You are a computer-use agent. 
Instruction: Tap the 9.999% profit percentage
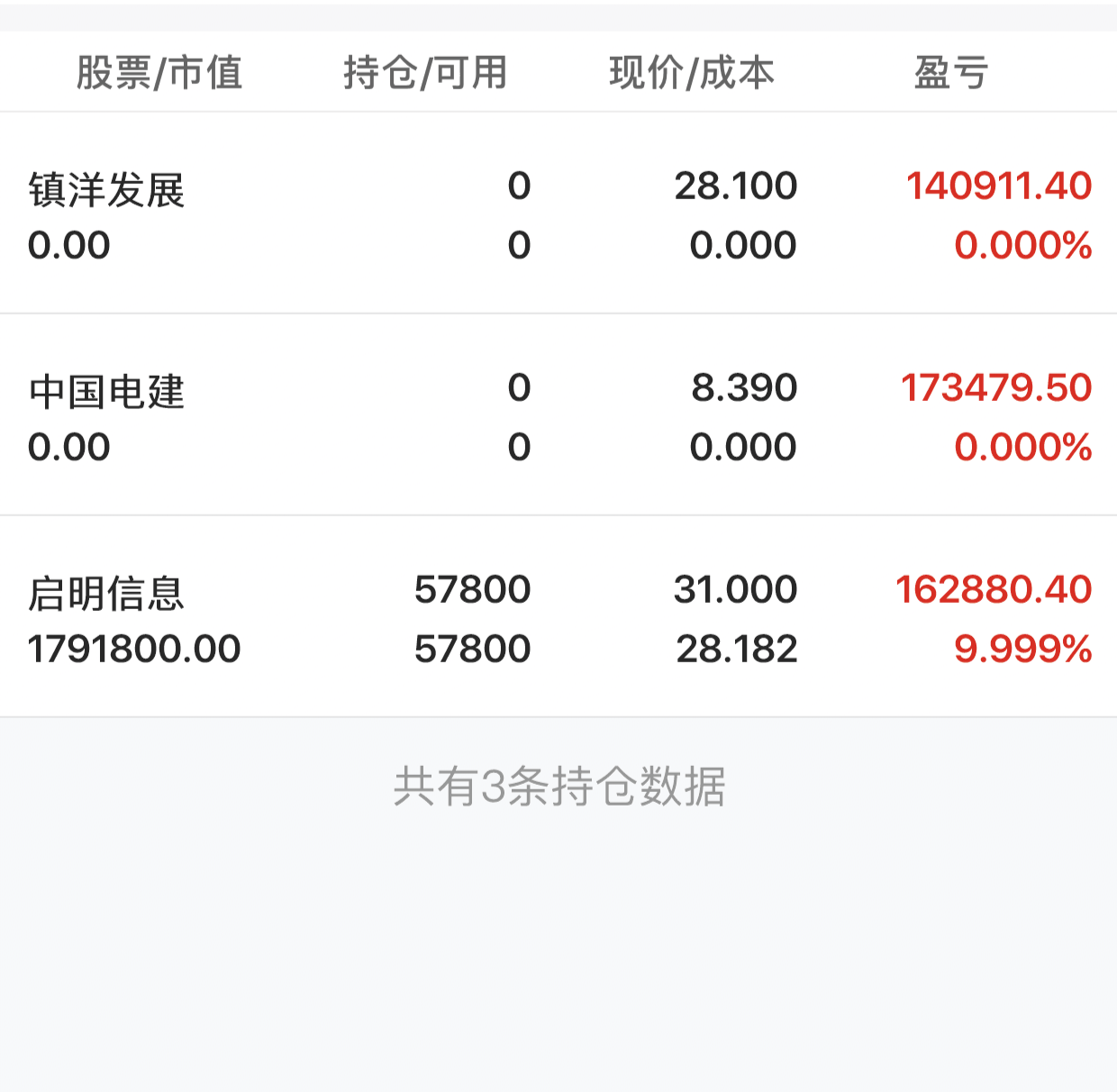[x=1023, y=650]
